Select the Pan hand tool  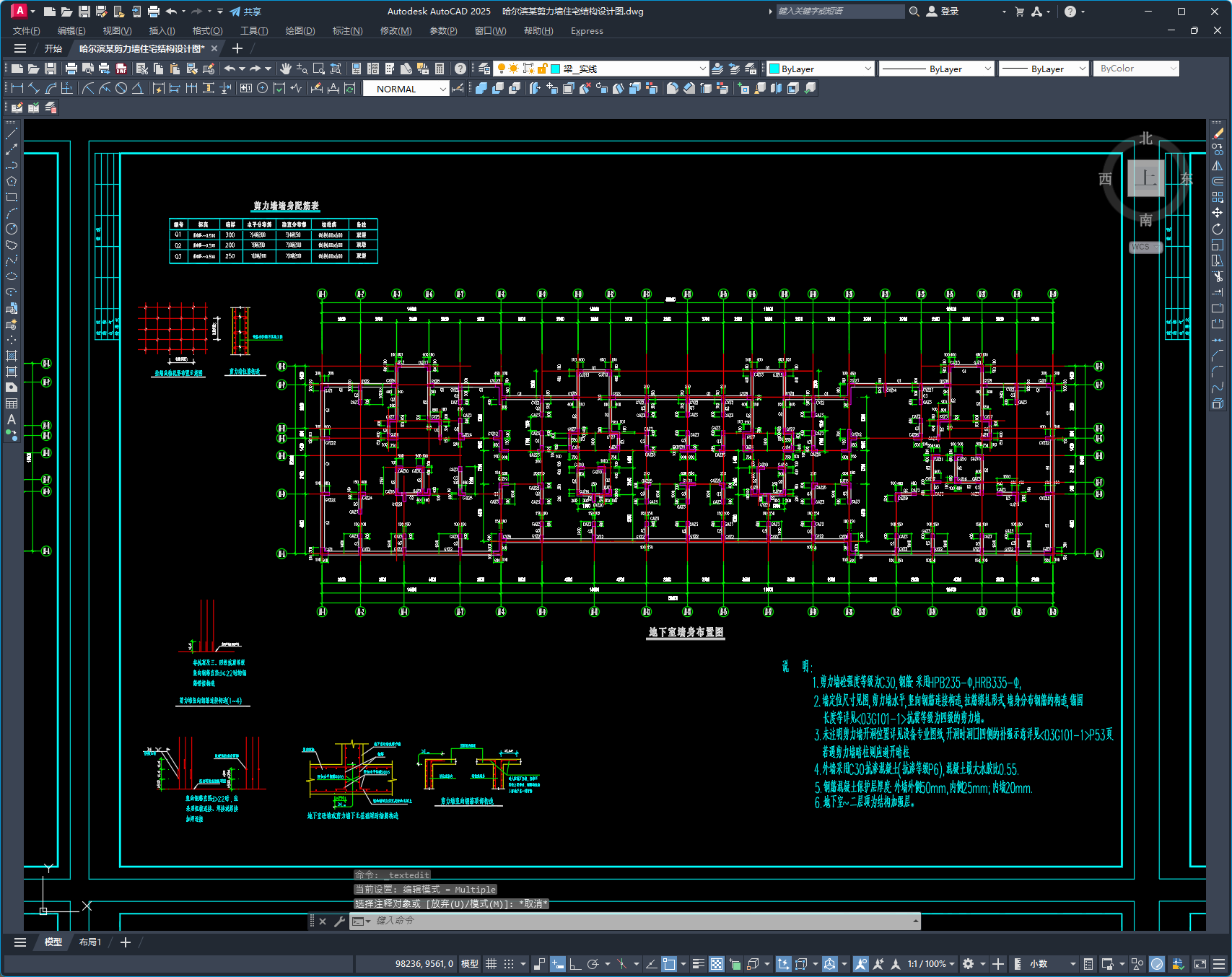pos(286,69)
